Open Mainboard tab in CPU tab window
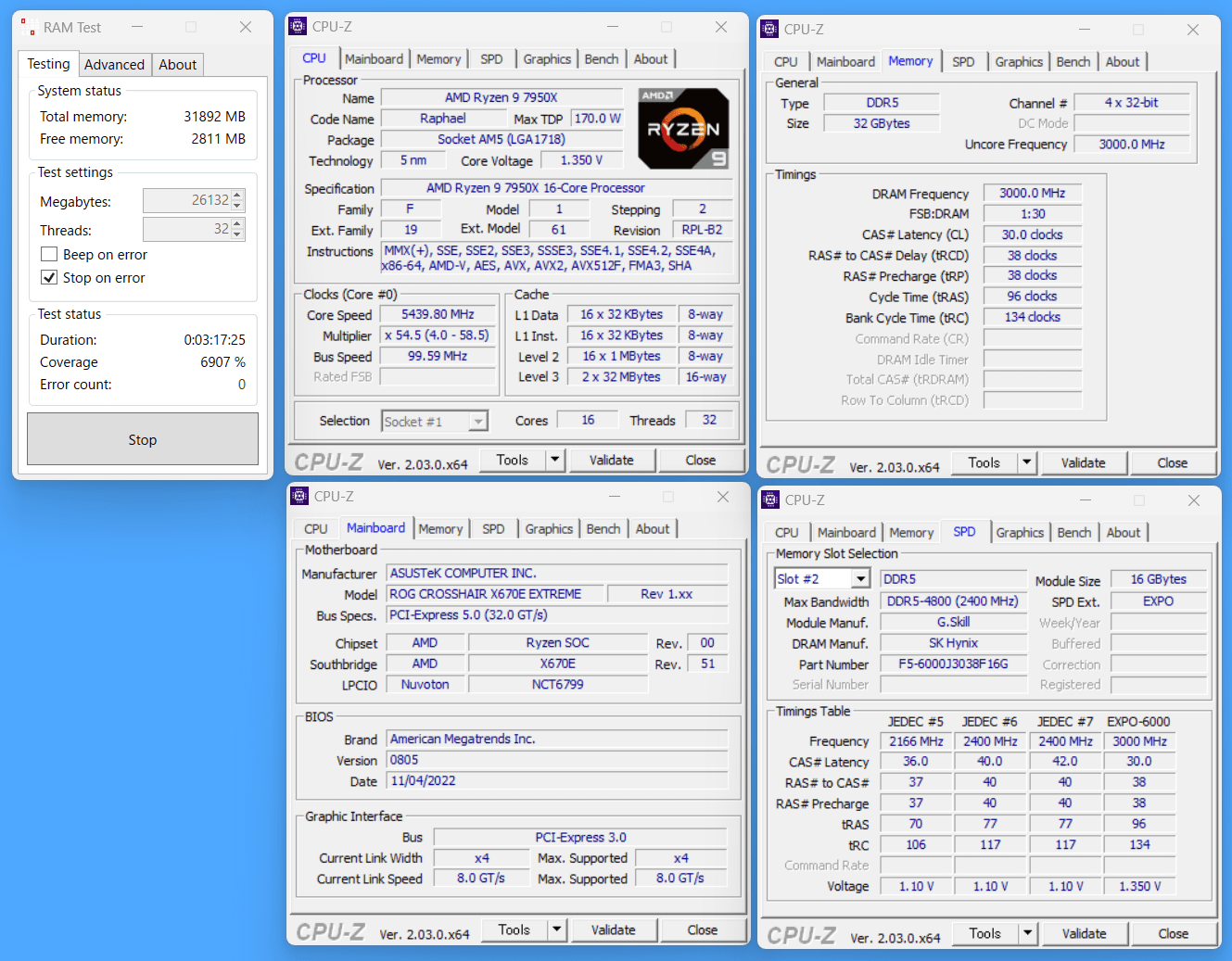 tap(374, 59)
